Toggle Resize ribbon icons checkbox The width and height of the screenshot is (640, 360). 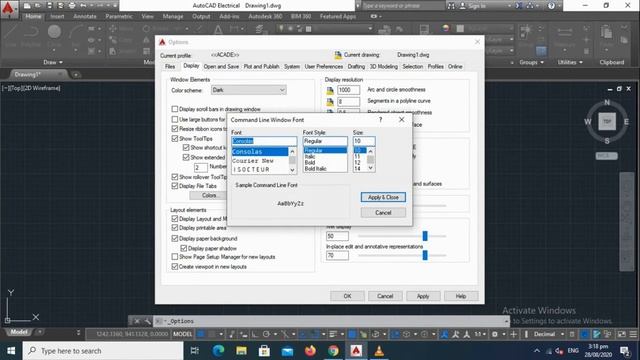(175, 129)
